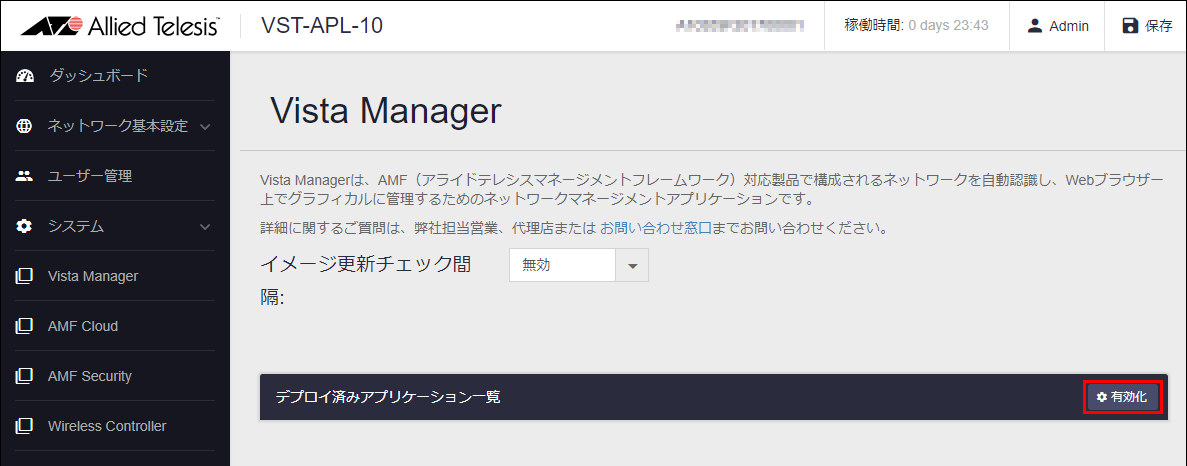1187x466 pixels.
Task: Click the dashboard gauge icon
Action: [x=25, y=76]
